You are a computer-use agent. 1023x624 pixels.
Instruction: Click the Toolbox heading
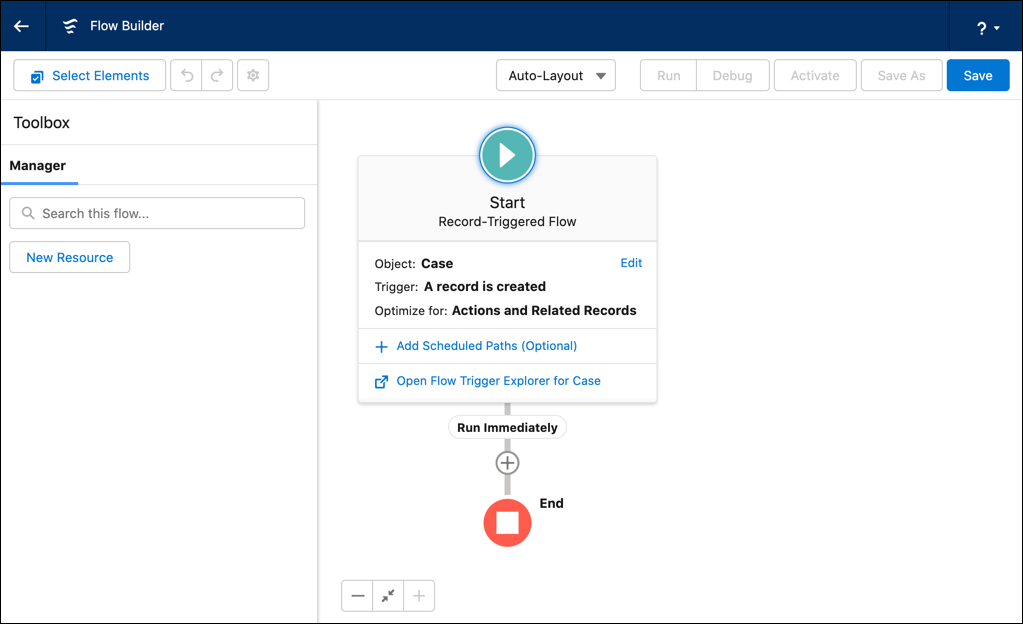(x=42, y=123)
